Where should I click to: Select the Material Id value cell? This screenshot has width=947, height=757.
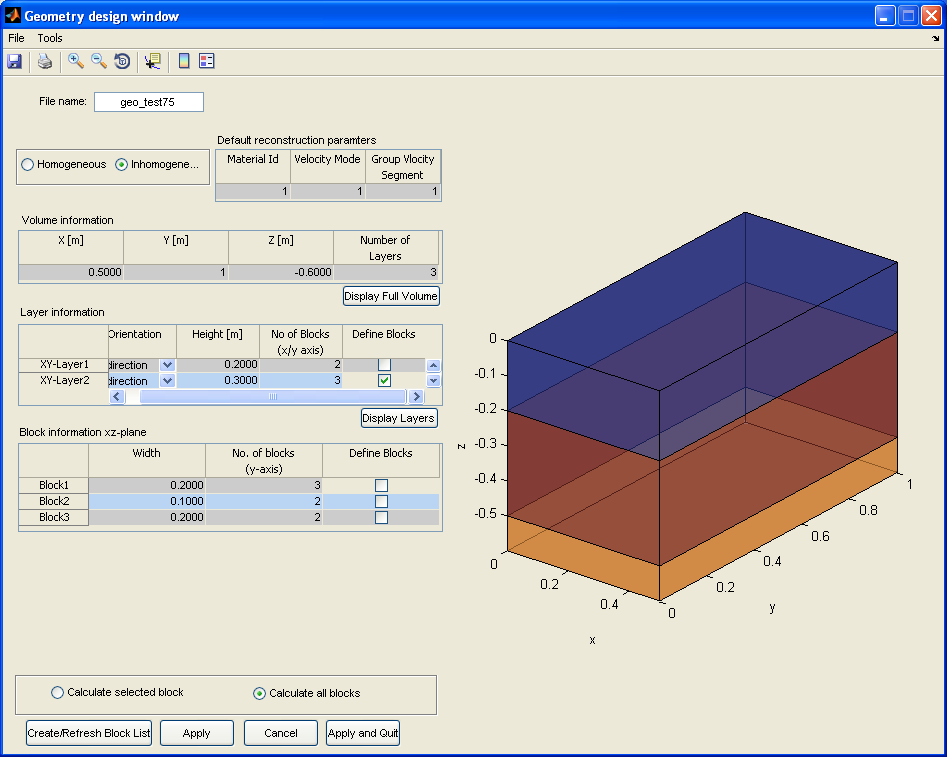pyautogui.click(x=253, y=192)
